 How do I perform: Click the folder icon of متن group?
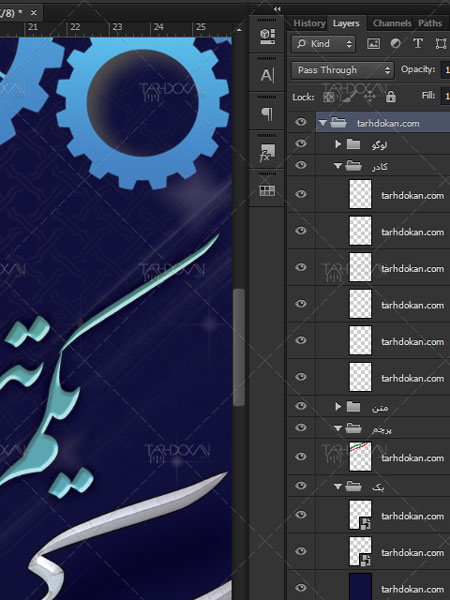[353, 407]
